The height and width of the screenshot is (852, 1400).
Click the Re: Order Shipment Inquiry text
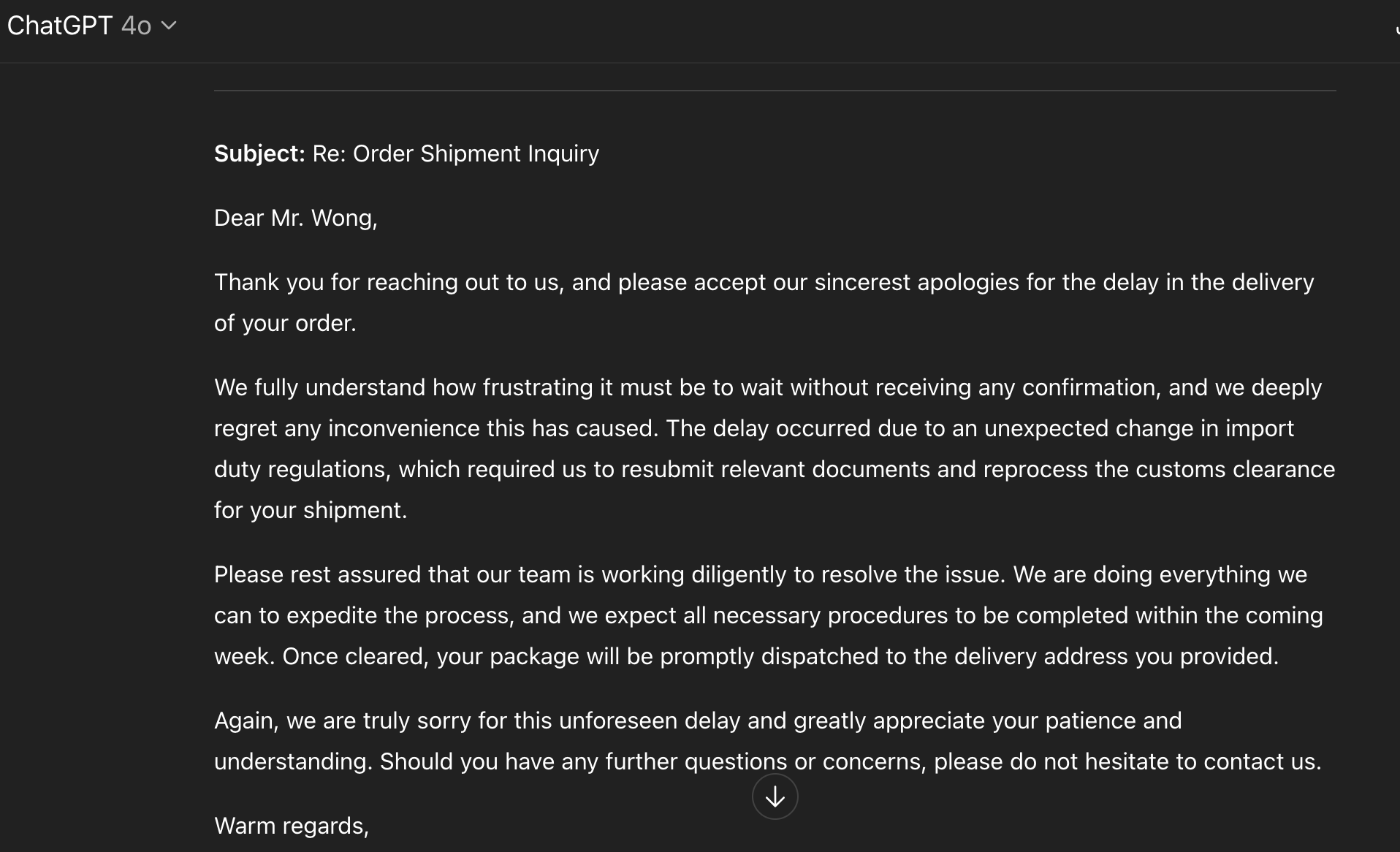(455, 153)
